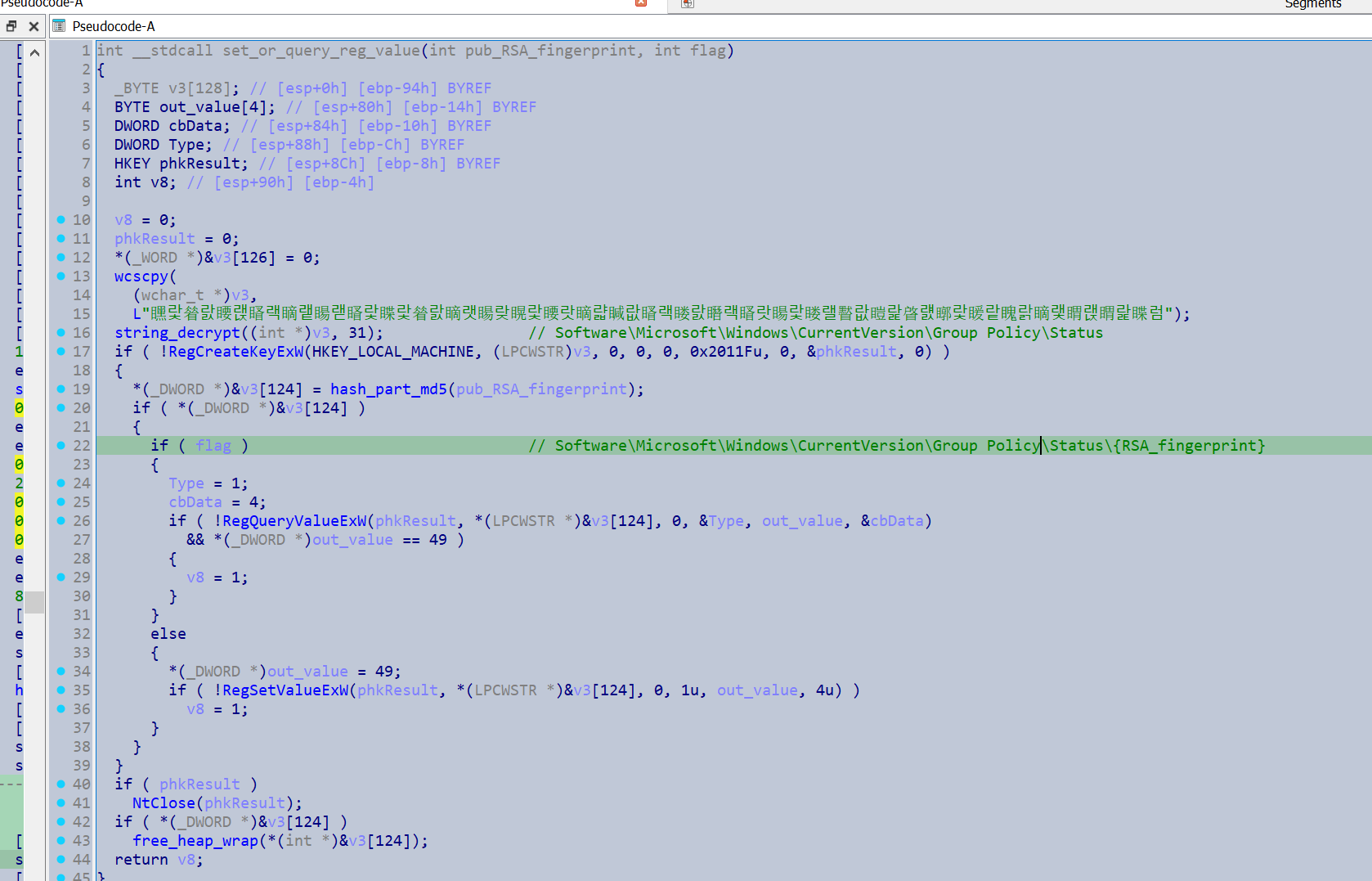1372x881 pixels.
Task: Click the 'return v8' statement on line 44
Action: click(159, 860)
